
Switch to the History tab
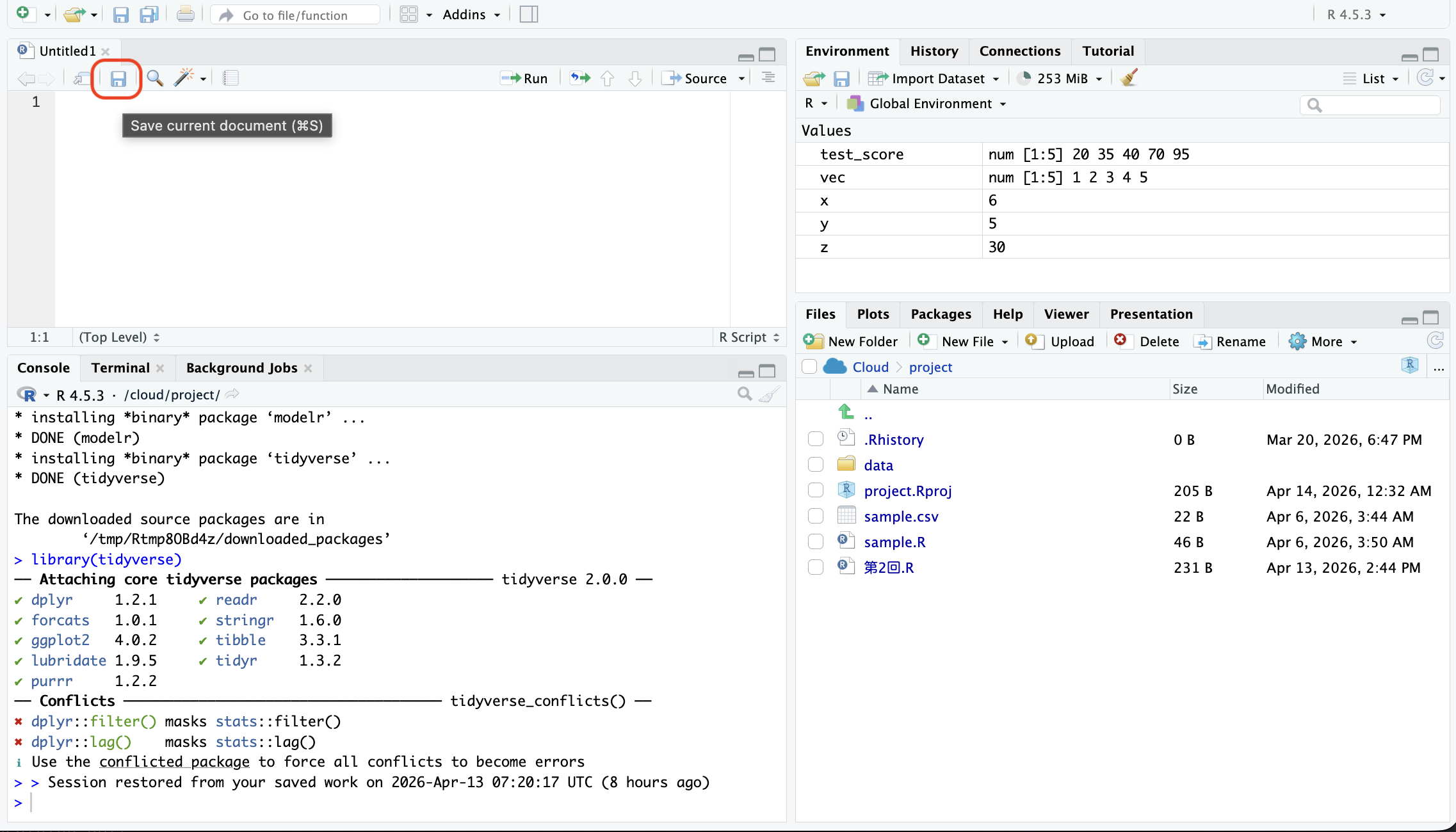[934, 51]
